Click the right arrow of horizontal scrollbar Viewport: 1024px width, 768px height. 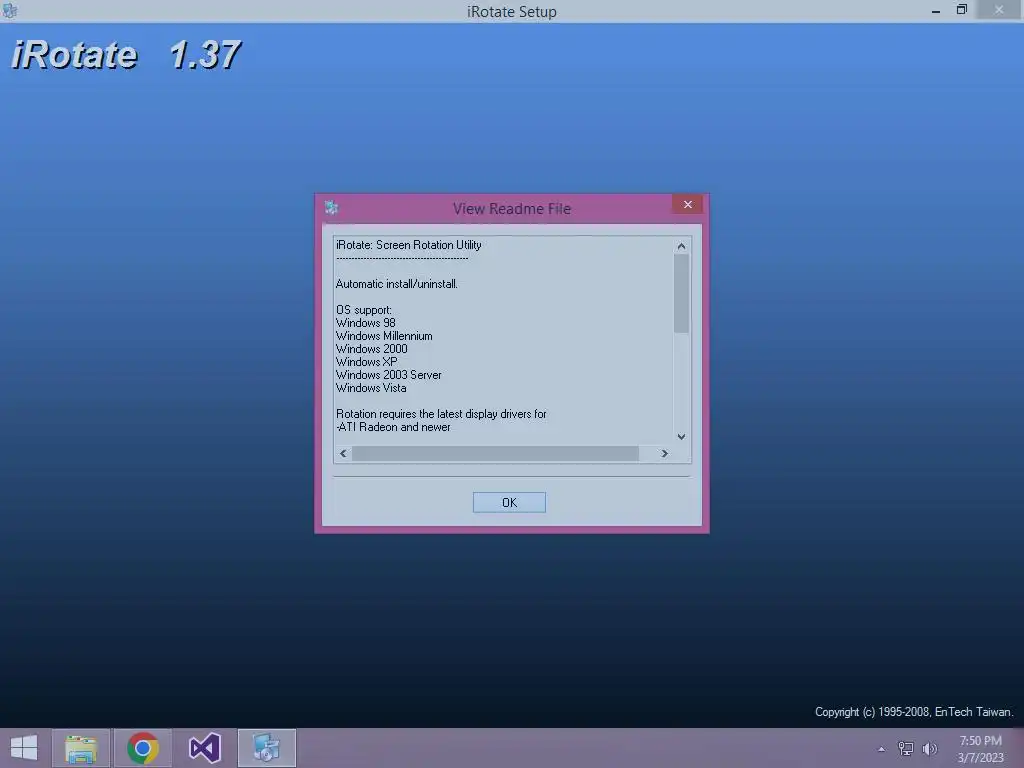(x=664, y=453)
